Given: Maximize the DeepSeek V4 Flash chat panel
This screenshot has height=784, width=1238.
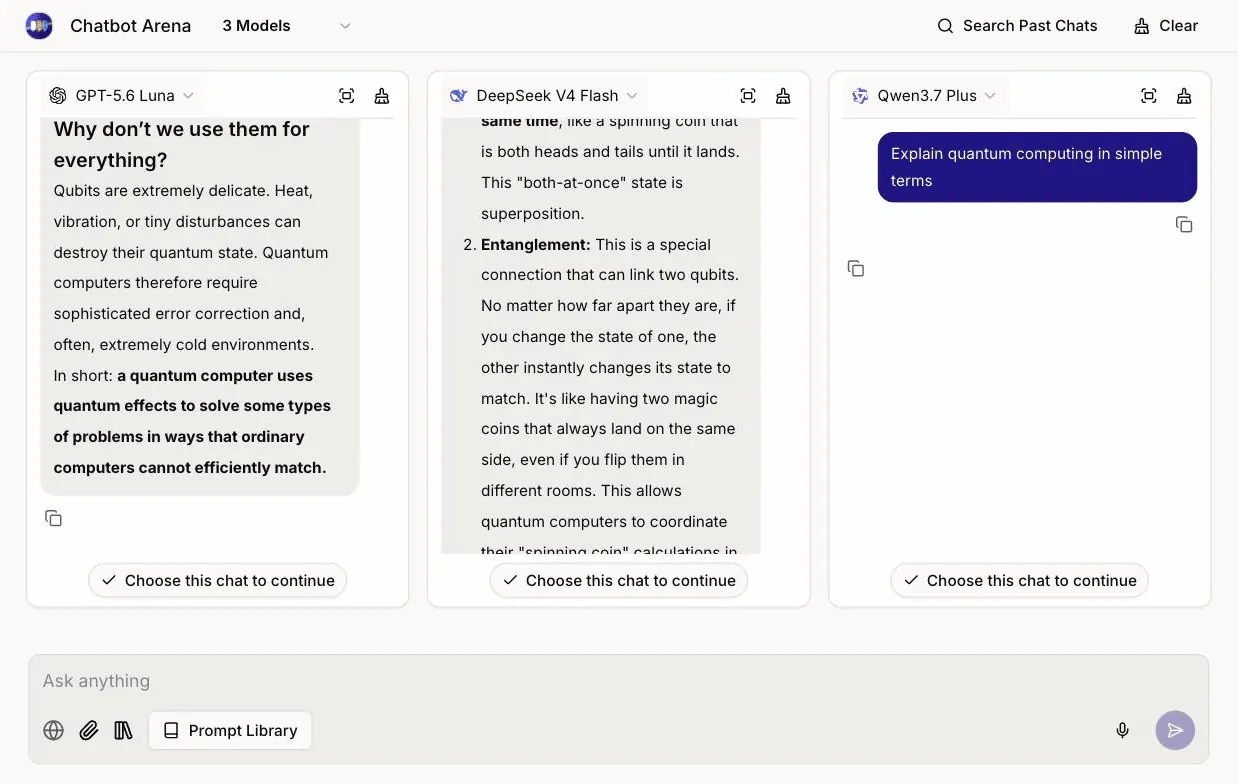Looking at the screenshot, I should [x=748, y=96].
